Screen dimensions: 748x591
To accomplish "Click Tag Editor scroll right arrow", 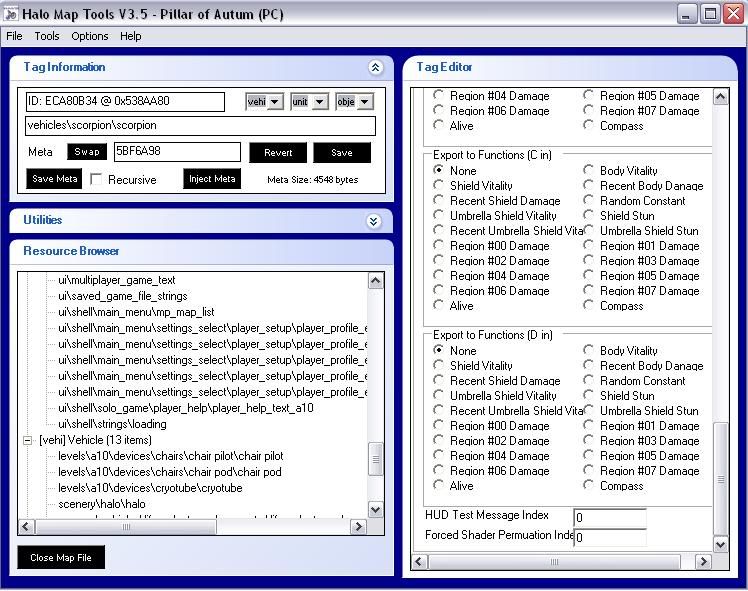I will (x=703, y=561).
